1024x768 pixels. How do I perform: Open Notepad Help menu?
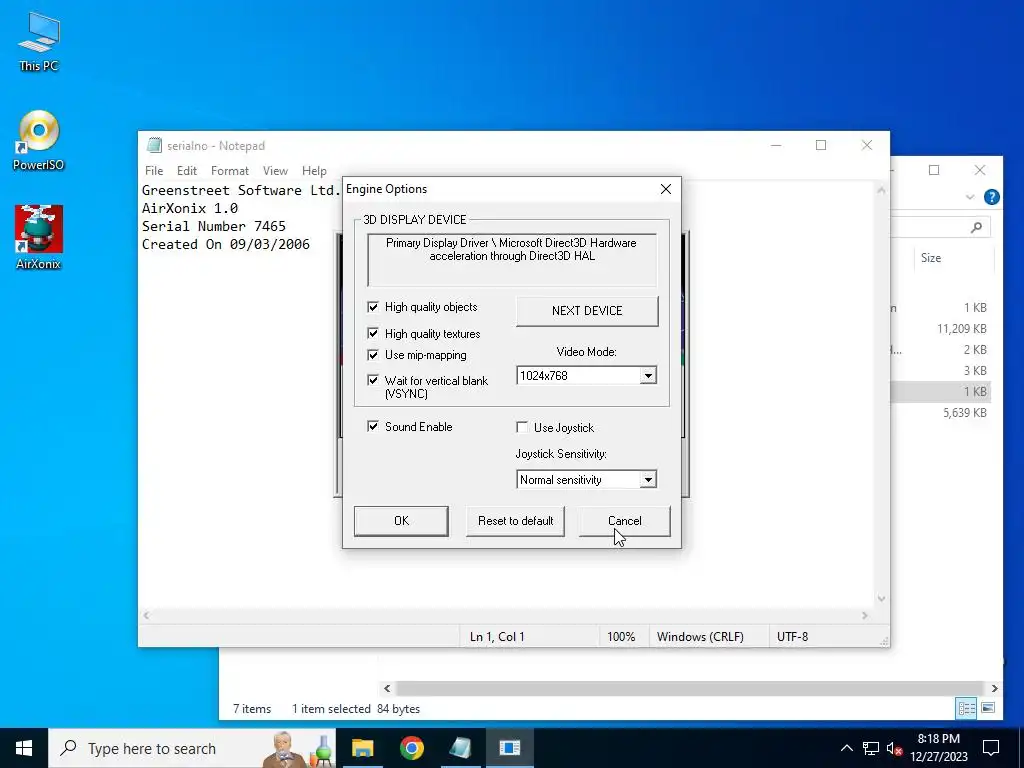tap(314, 170)
